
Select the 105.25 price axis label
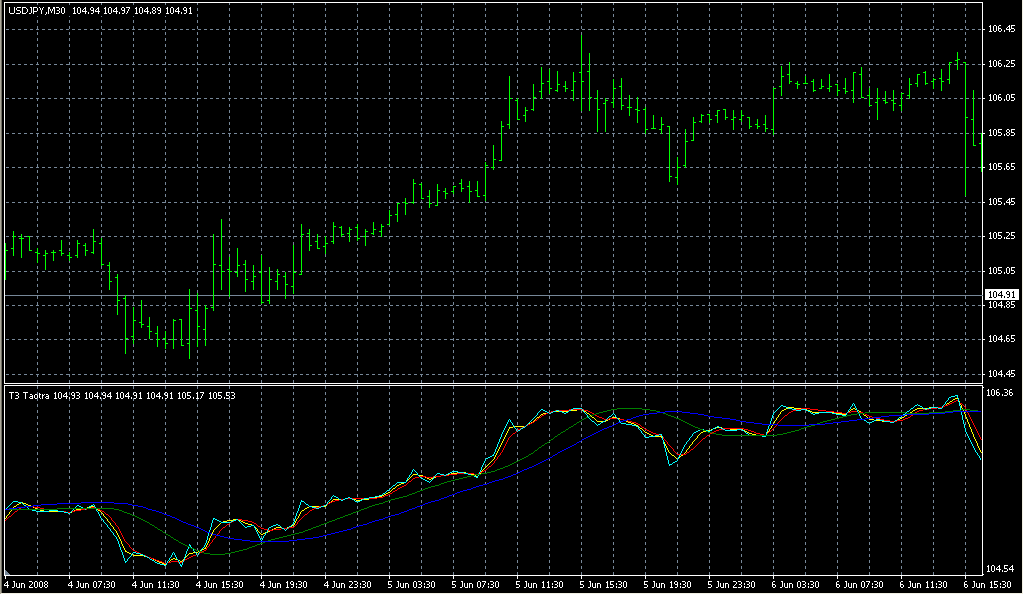[x=1001, y=236]
